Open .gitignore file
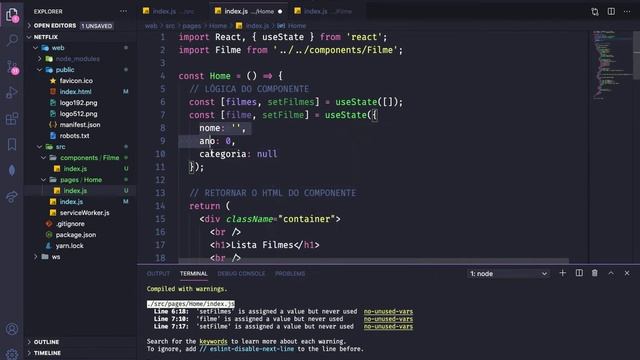This screenshot has height=360, width=640. point(70,224)
